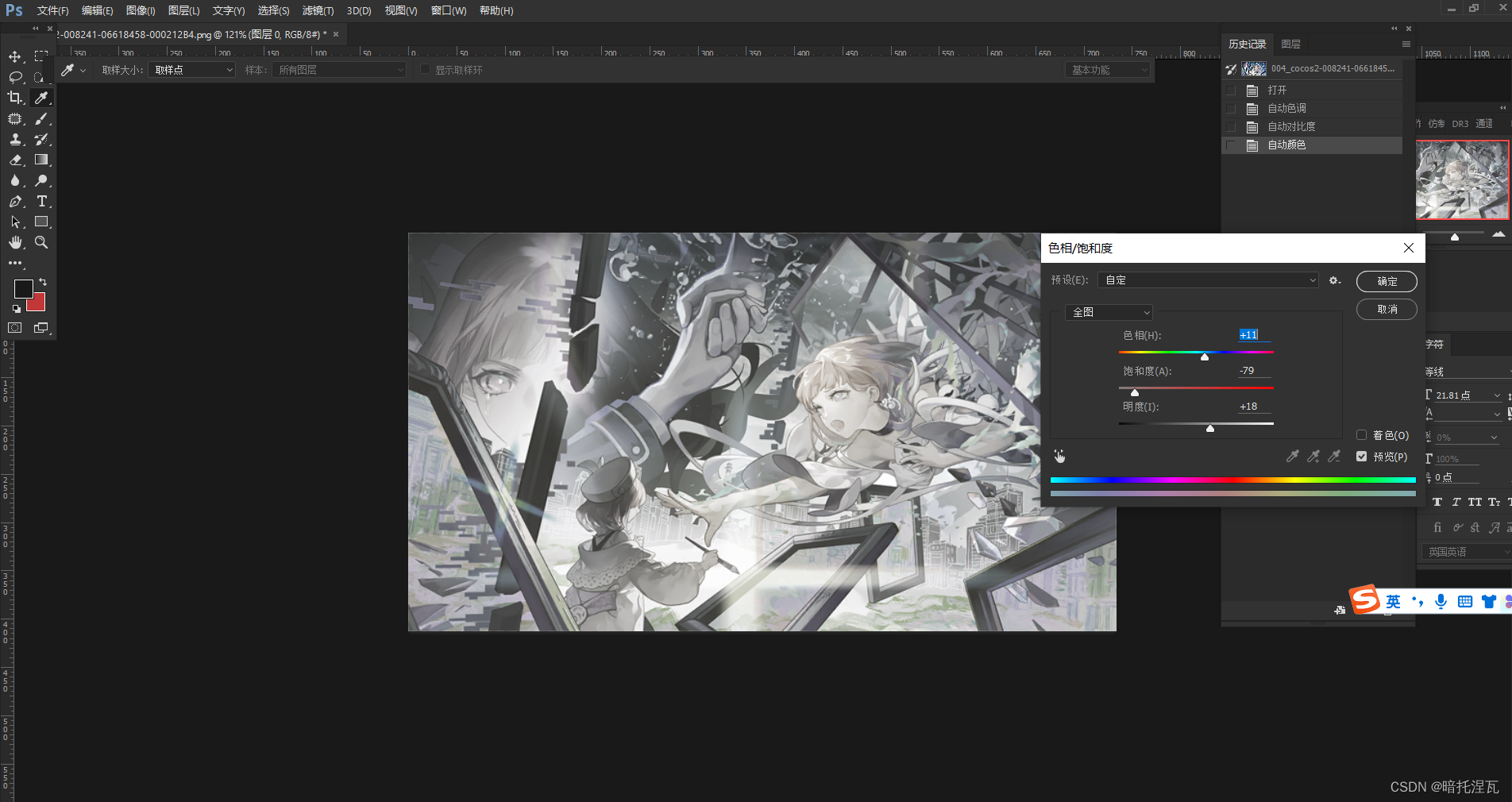
Task: Click the 色相 hue slider handle
Action: pyautogui.click(x=1205, y=357)
